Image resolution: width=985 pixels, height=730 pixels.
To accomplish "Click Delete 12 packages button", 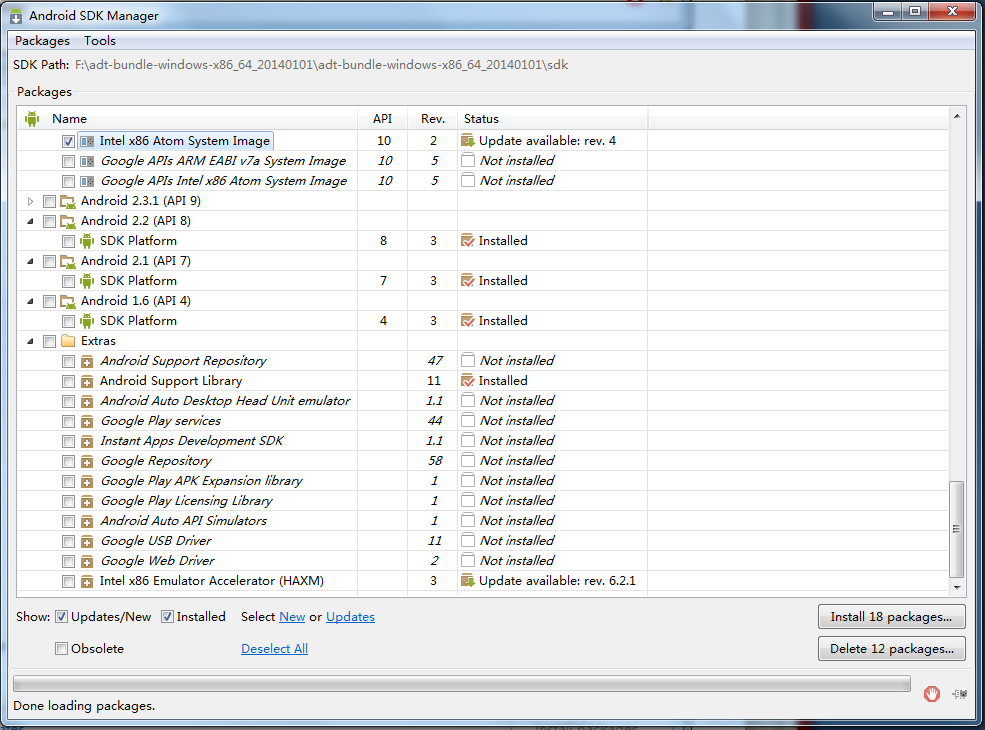I will [891, 649].
